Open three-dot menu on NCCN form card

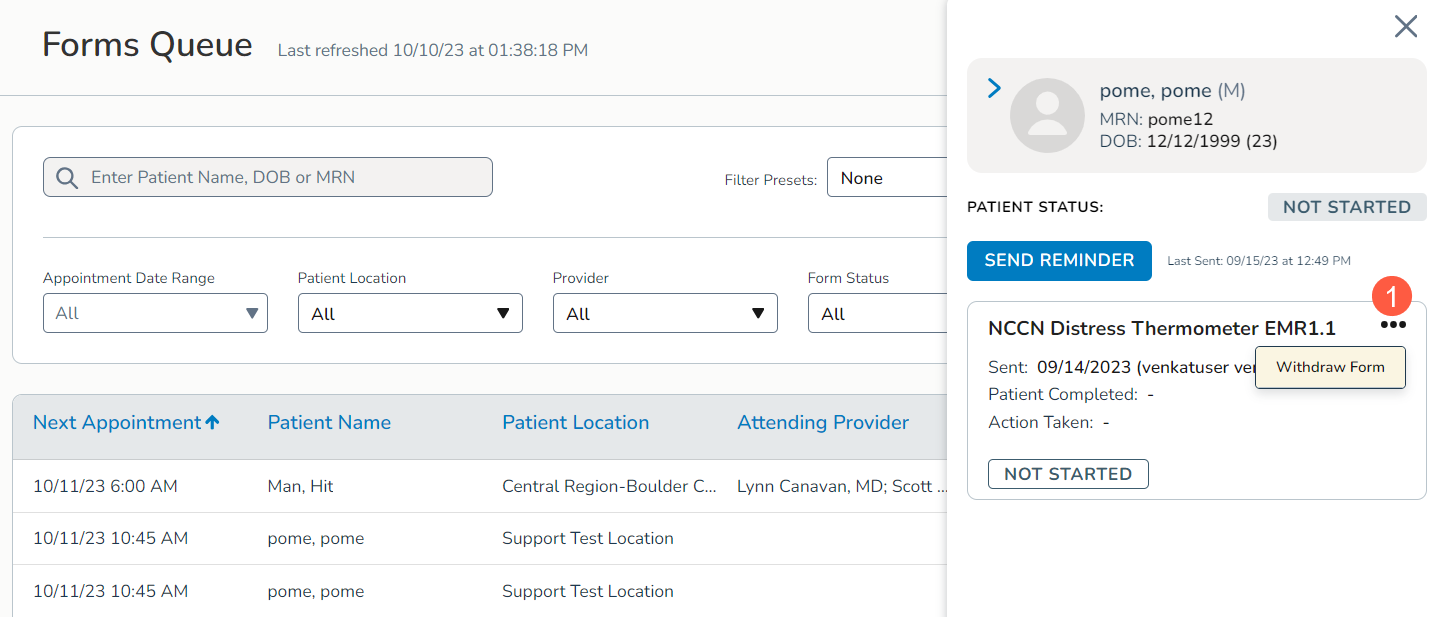pyautogui.click(x=1392, y=325)
